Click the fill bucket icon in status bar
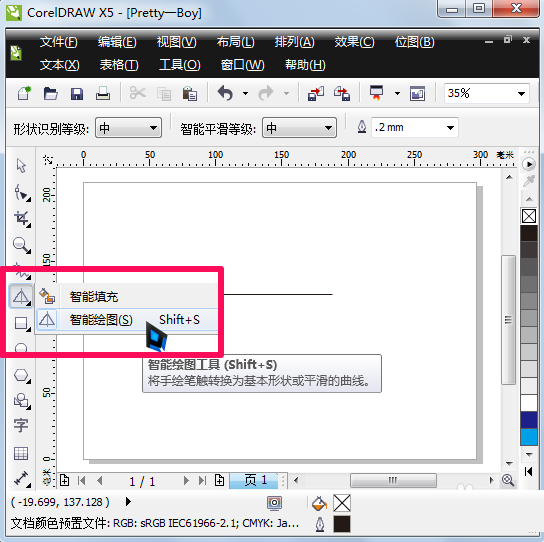544x542 pixels. click(x=319, y=503)
